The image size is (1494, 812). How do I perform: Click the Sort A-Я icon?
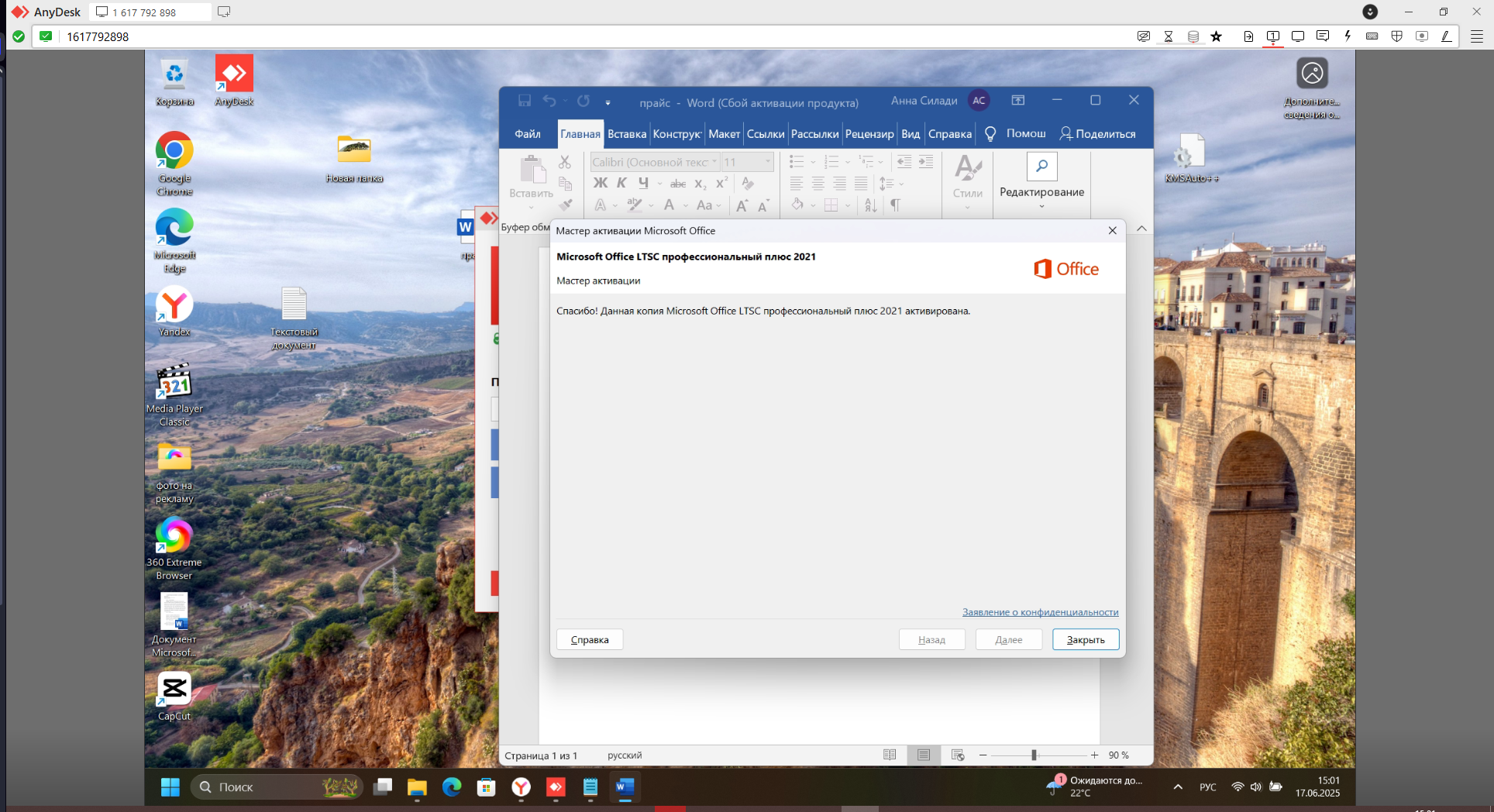[871, 205]
